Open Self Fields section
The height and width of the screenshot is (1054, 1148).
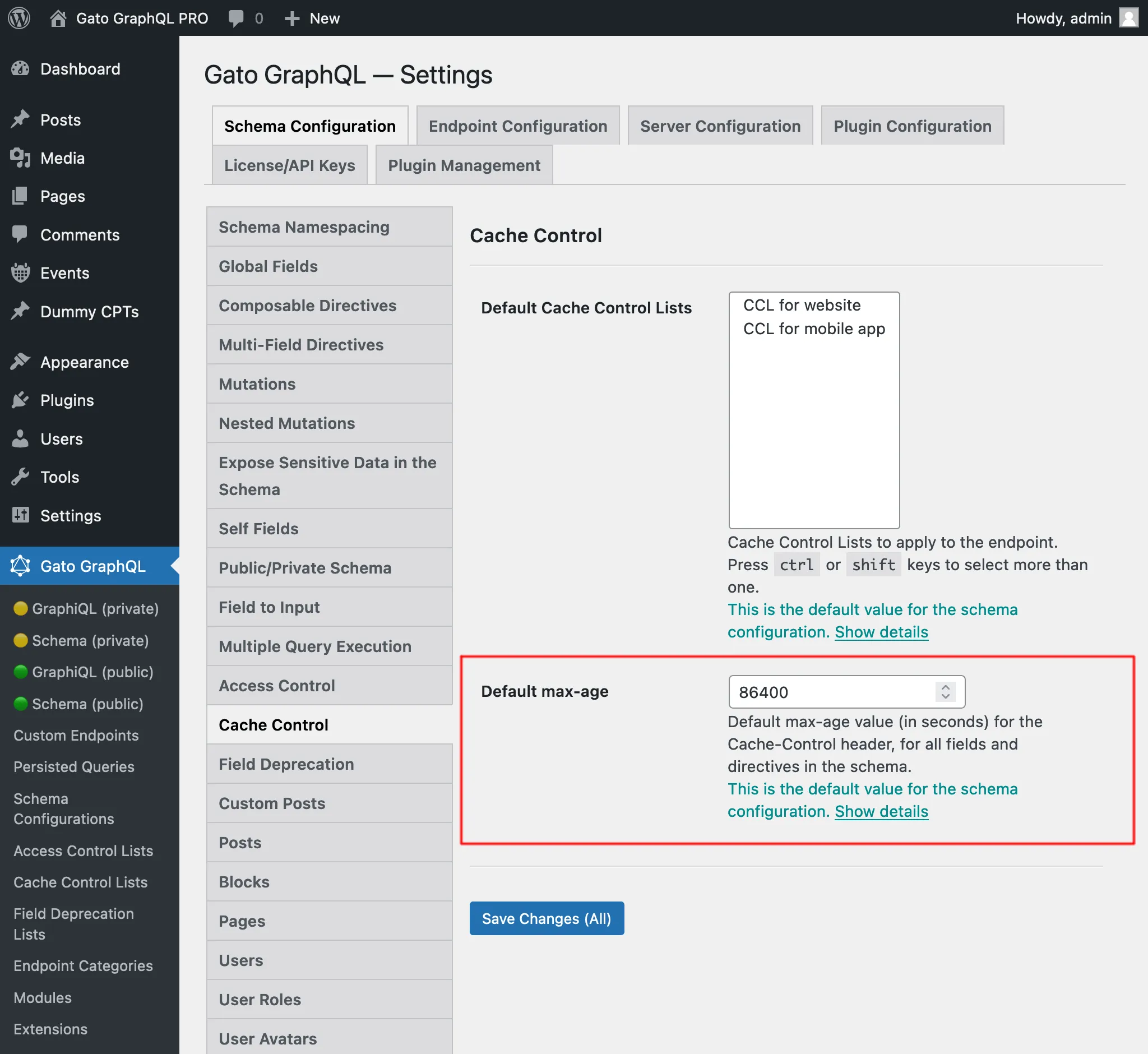(330, 529)
